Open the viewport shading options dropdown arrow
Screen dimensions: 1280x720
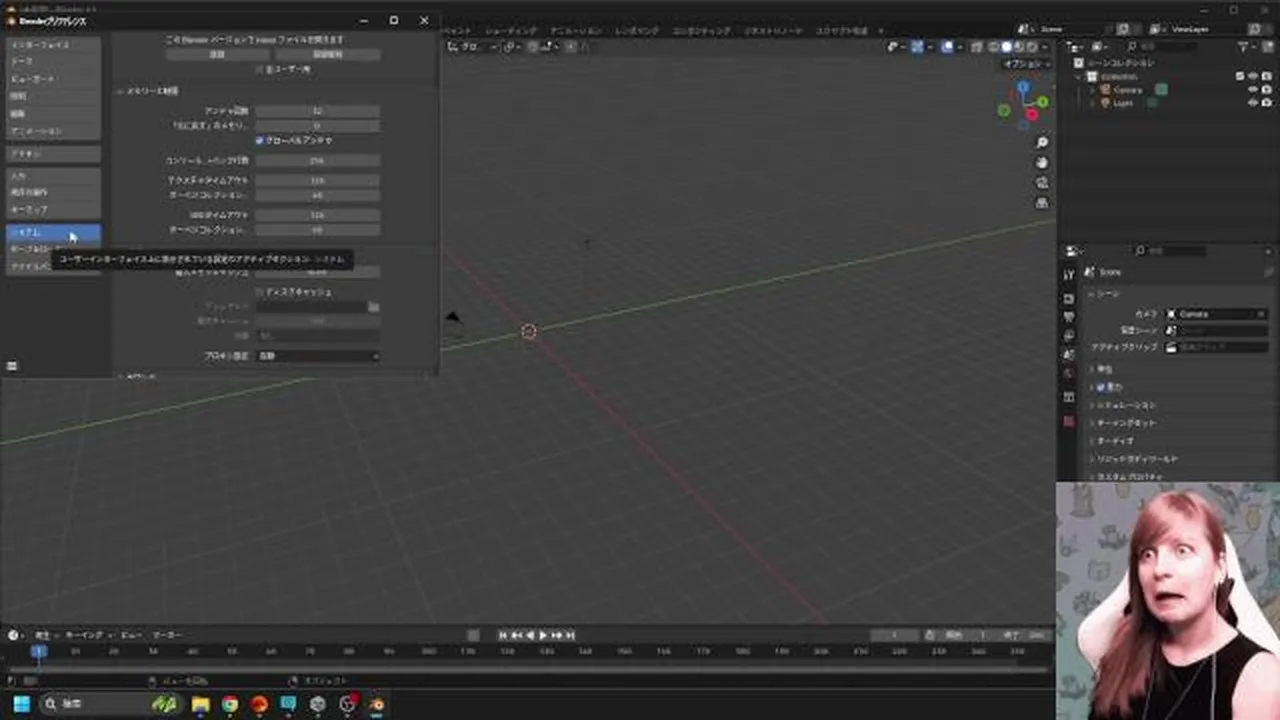tap(1046, 47)
